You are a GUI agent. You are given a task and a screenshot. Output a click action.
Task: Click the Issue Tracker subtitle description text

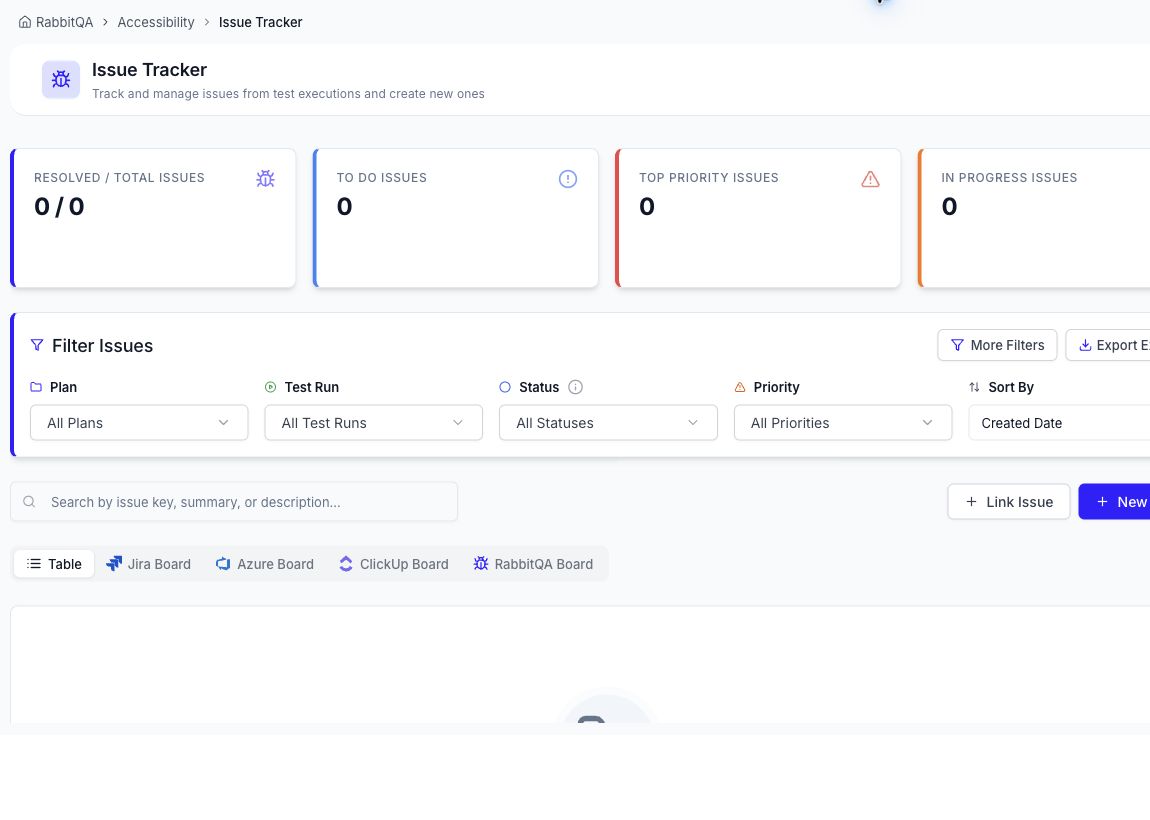pyautogui.click(x=288, y=94)
